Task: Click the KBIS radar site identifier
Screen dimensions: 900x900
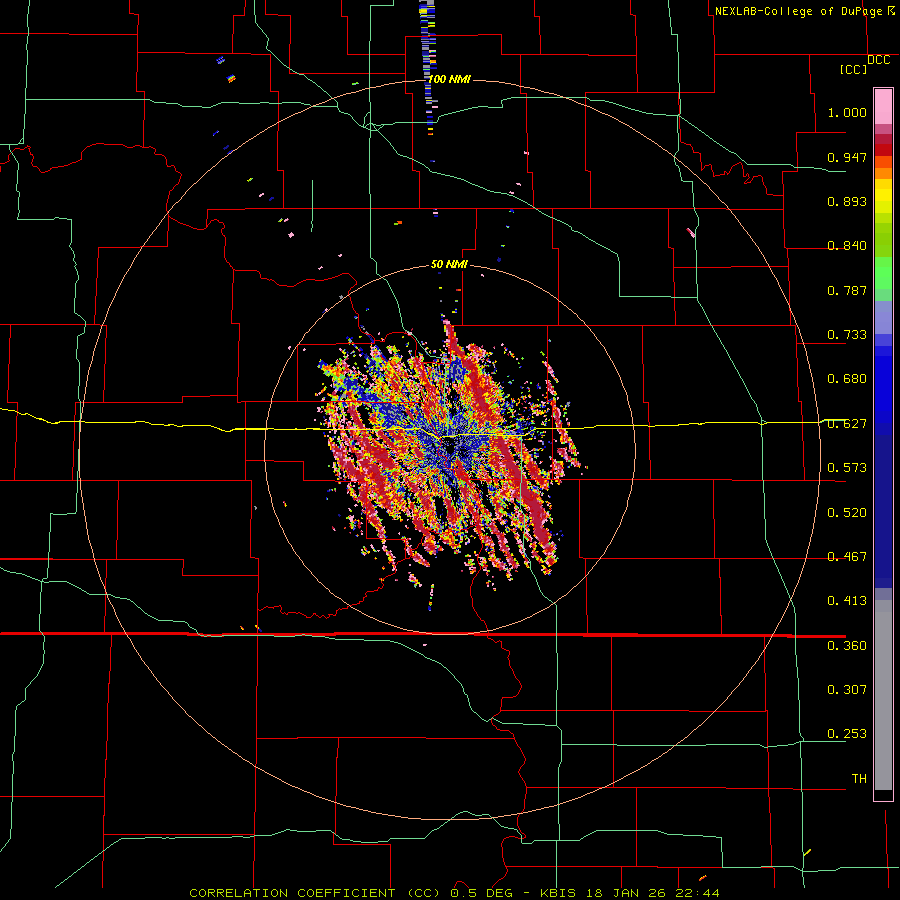Action: [x=558, y=893]
